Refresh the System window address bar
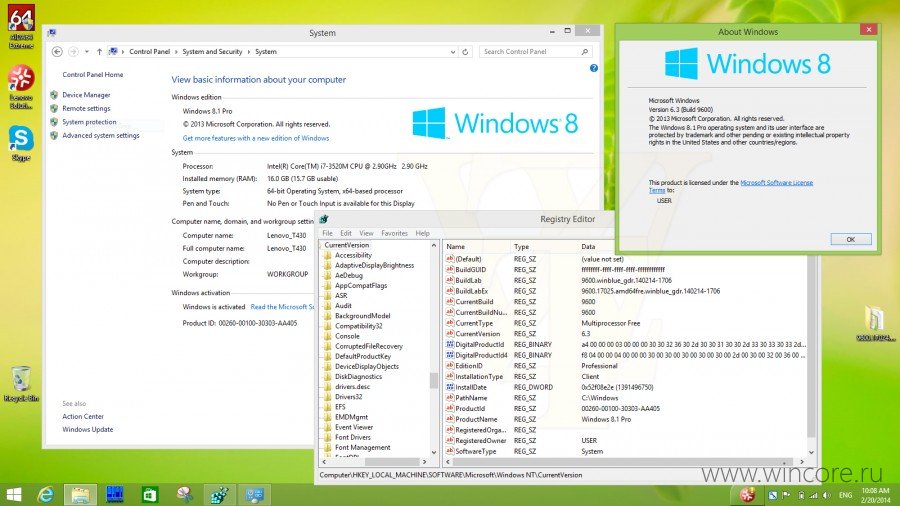Image resolution: width=900 pixels, height=506 pixels. [x=465, y=52]
